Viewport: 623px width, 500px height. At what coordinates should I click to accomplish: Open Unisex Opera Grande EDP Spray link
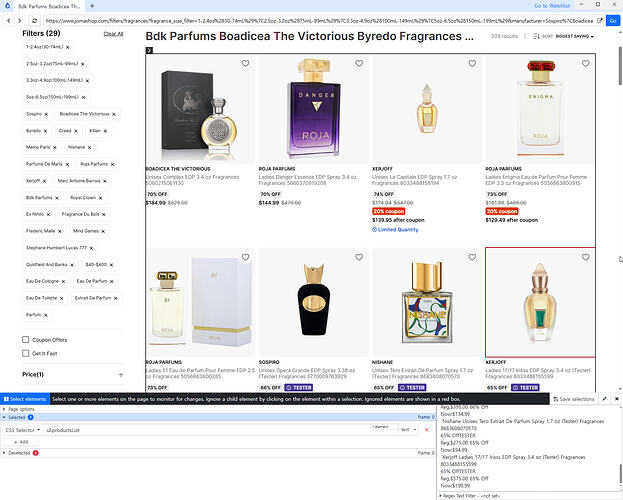pyautogui.click(x=308, y=373)
